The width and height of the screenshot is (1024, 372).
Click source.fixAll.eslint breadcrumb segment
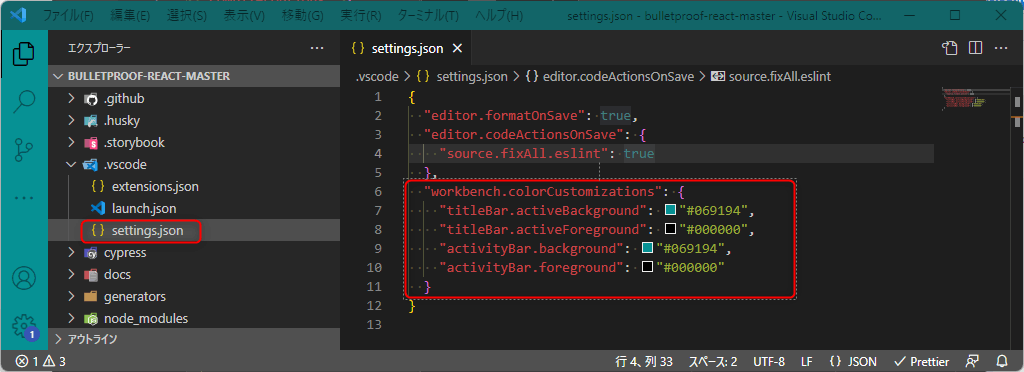[770, 76]
